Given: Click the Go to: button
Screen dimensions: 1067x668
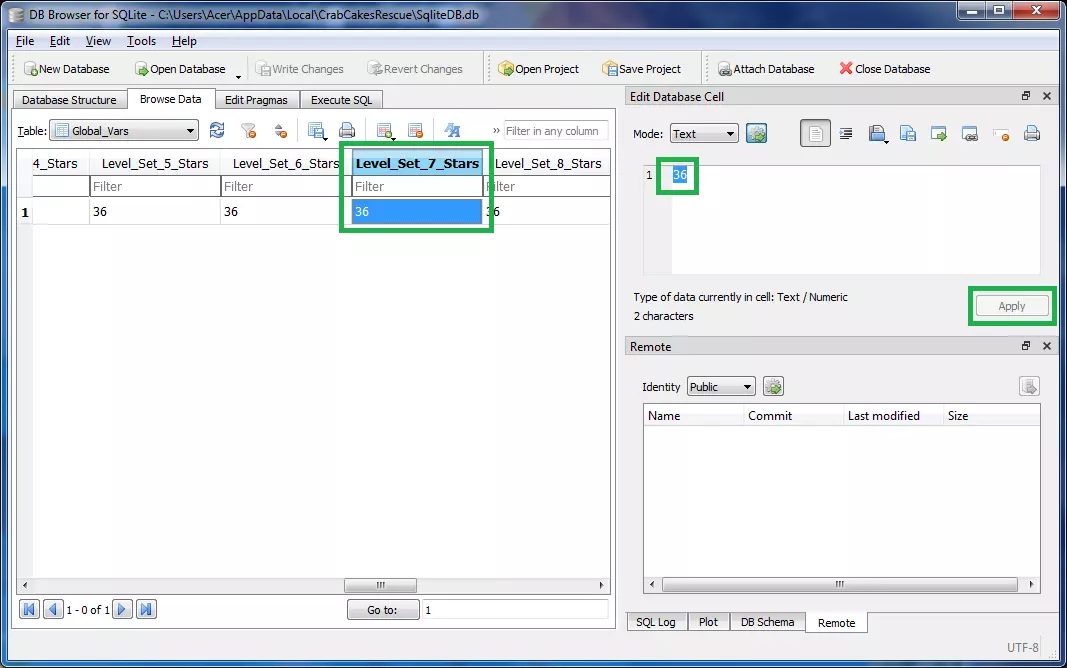Looking at the screenshot, I should pos(382,609).
